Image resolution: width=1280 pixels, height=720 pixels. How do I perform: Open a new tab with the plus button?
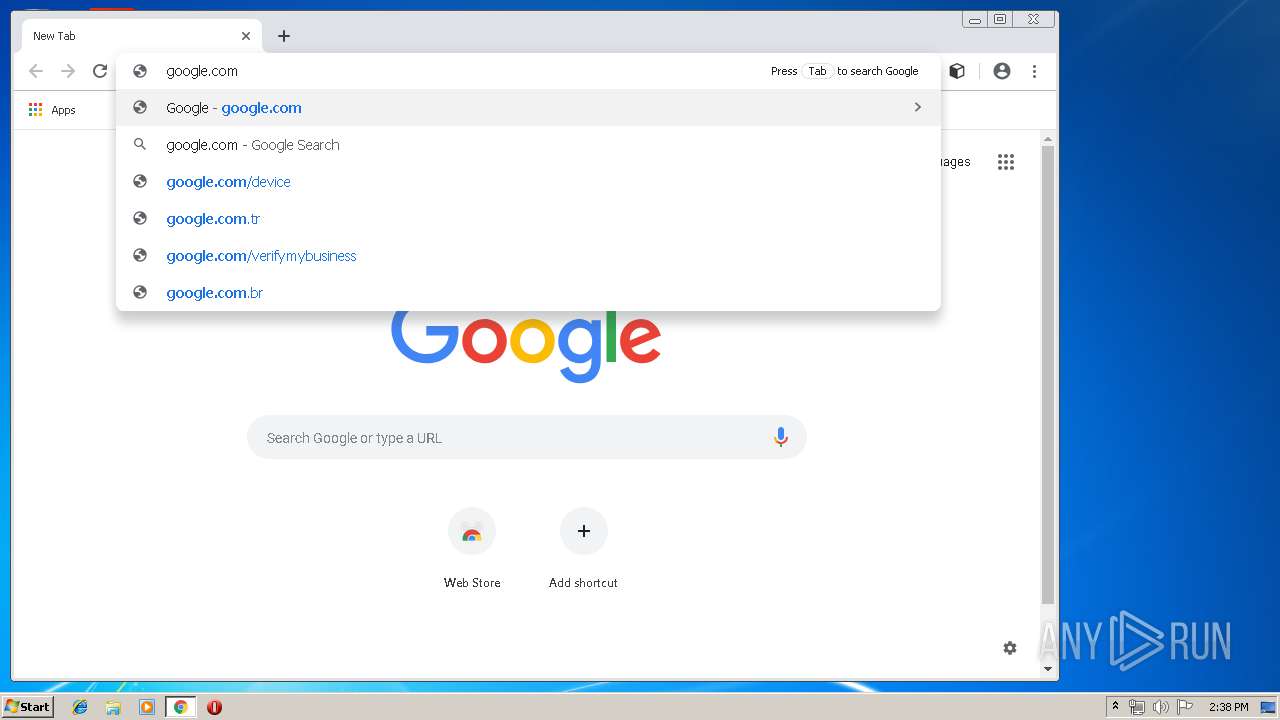(x=284, y=36)
